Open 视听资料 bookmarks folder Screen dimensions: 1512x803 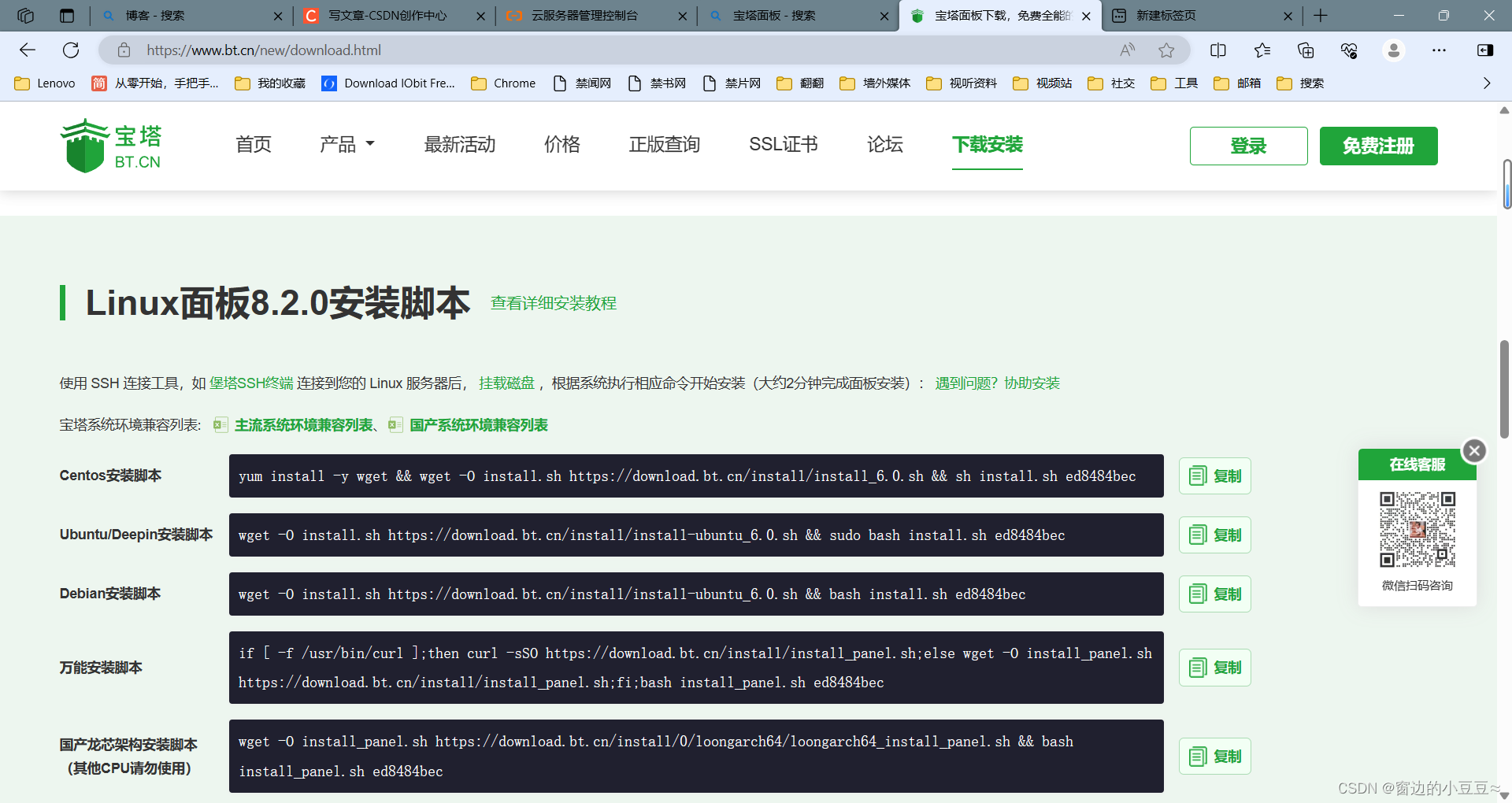(x=962, y=83)
